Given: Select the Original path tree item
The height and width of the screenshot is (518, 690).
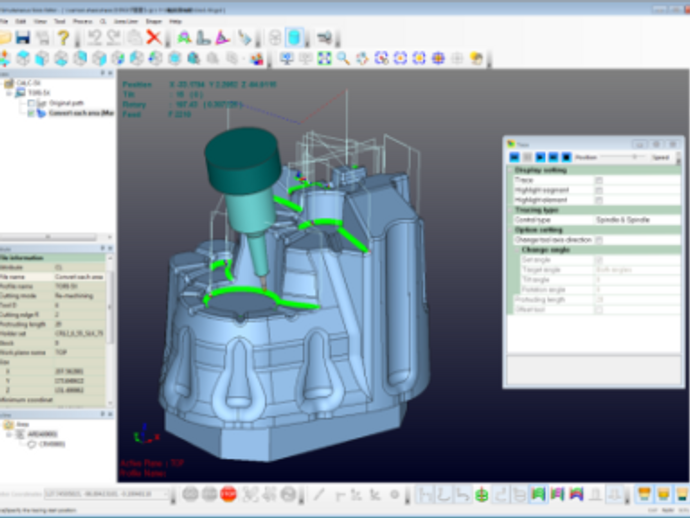Looking at the screenshot, I should pos(66,103).
